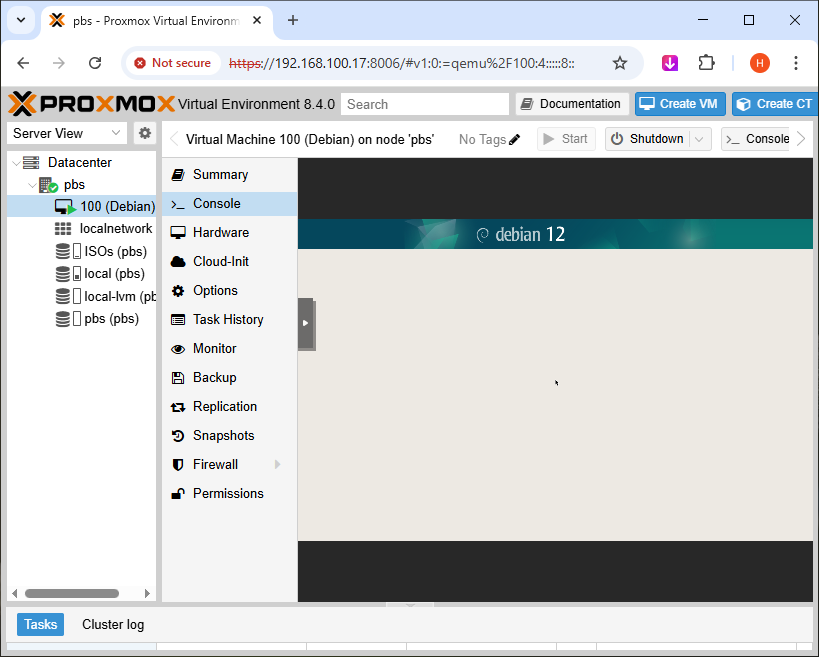This screenshot has height=657, width=819.
Task: Click the Proxmox logo
Action: 92,103
